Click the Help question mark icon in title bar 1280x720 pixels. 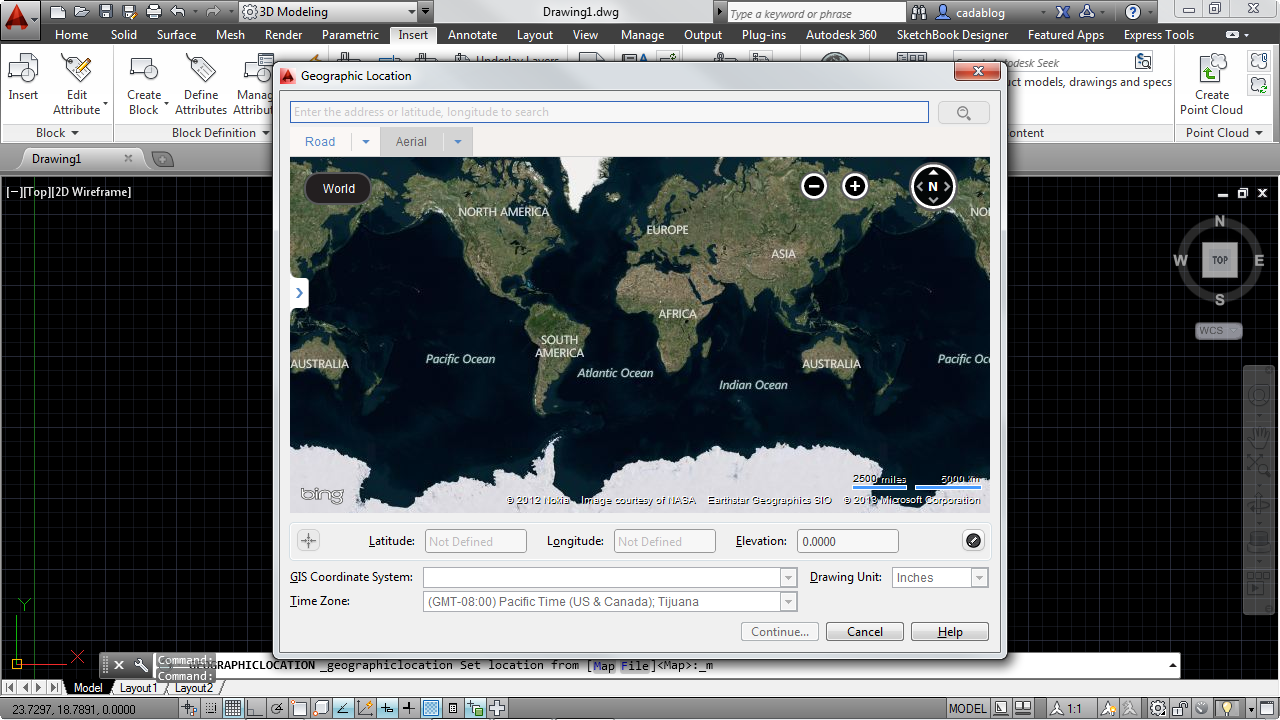(1132, 12)
